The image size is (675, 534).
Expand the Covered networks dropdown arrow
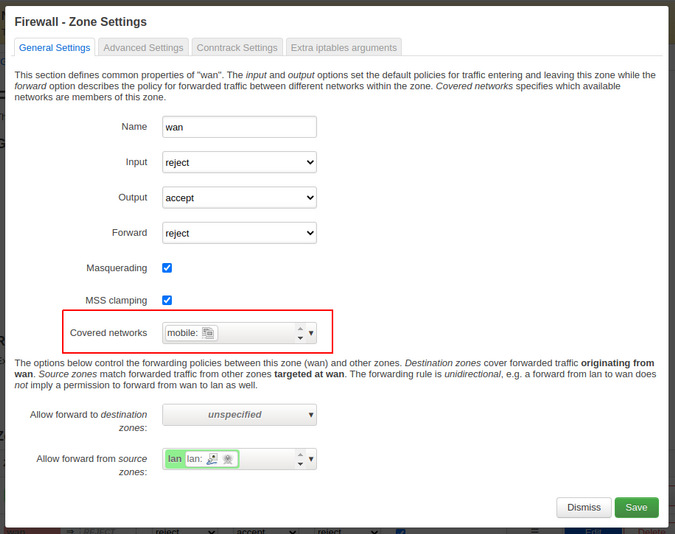coord(311,333)
